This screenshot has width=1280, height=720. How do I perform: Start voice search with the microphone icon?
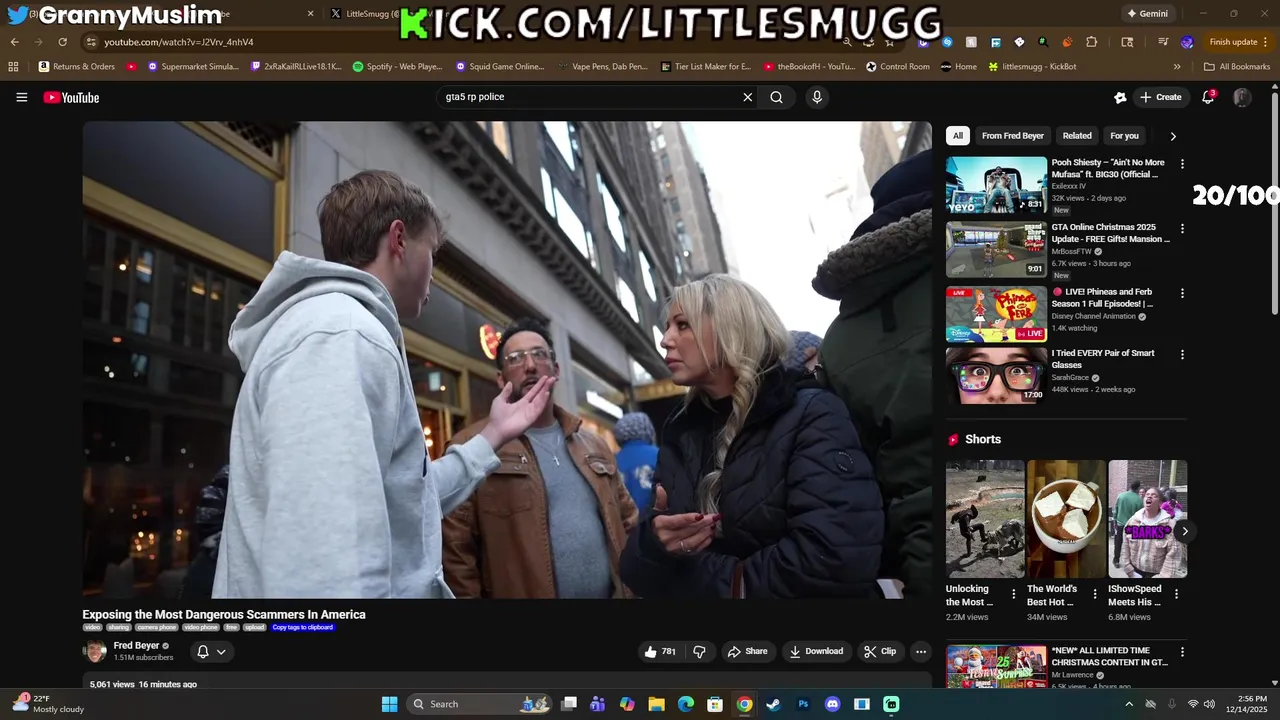[x=817, y=97]
